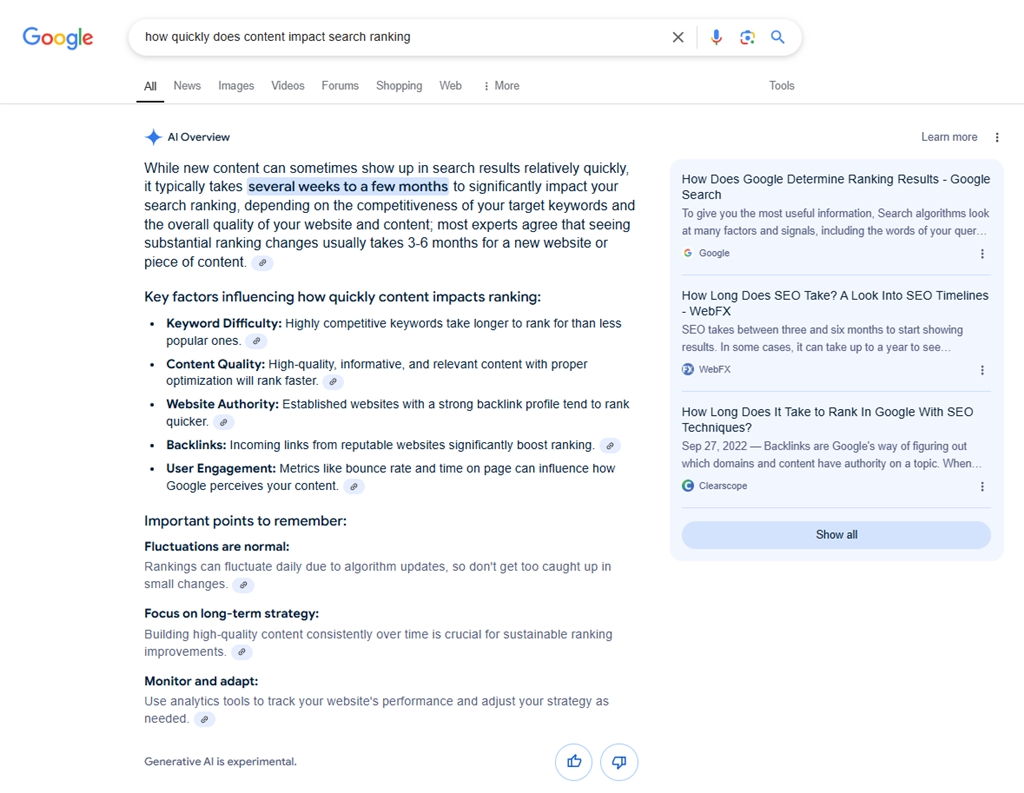Open the three-dot menu for the Google source card
Viewport: 1024px width, 793px height.
pyautogui.click(x=982, y=253)
